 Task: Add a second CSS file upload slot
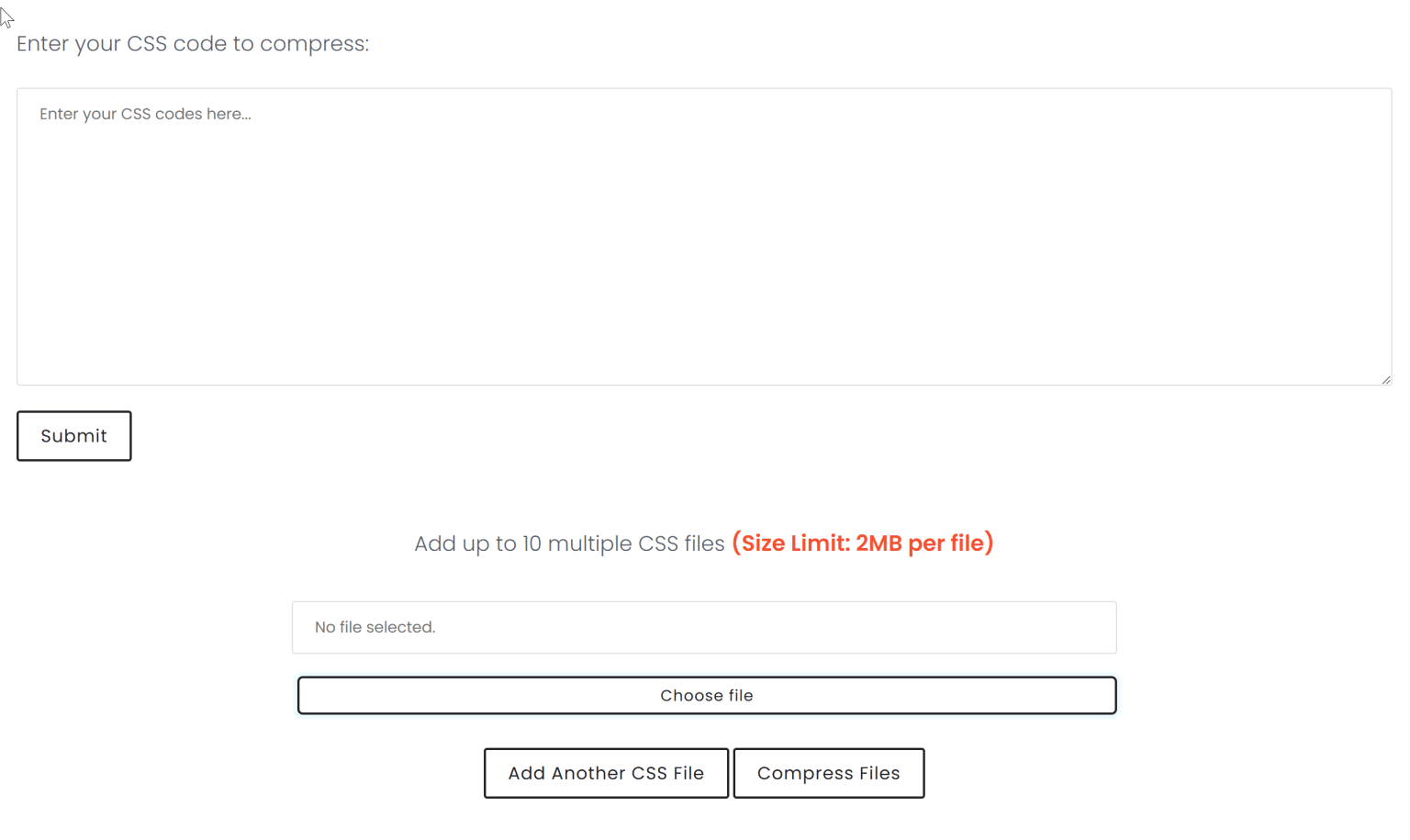(605, 773)
